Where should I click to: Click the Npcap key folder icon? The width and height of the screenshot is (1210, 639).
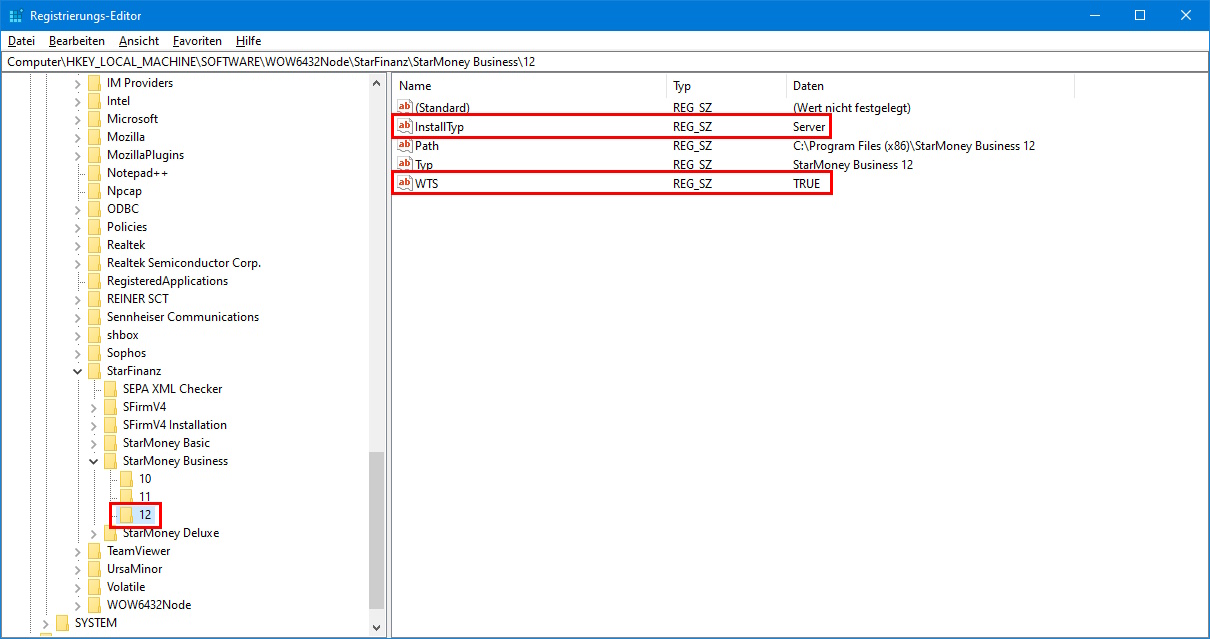(94, 191)
